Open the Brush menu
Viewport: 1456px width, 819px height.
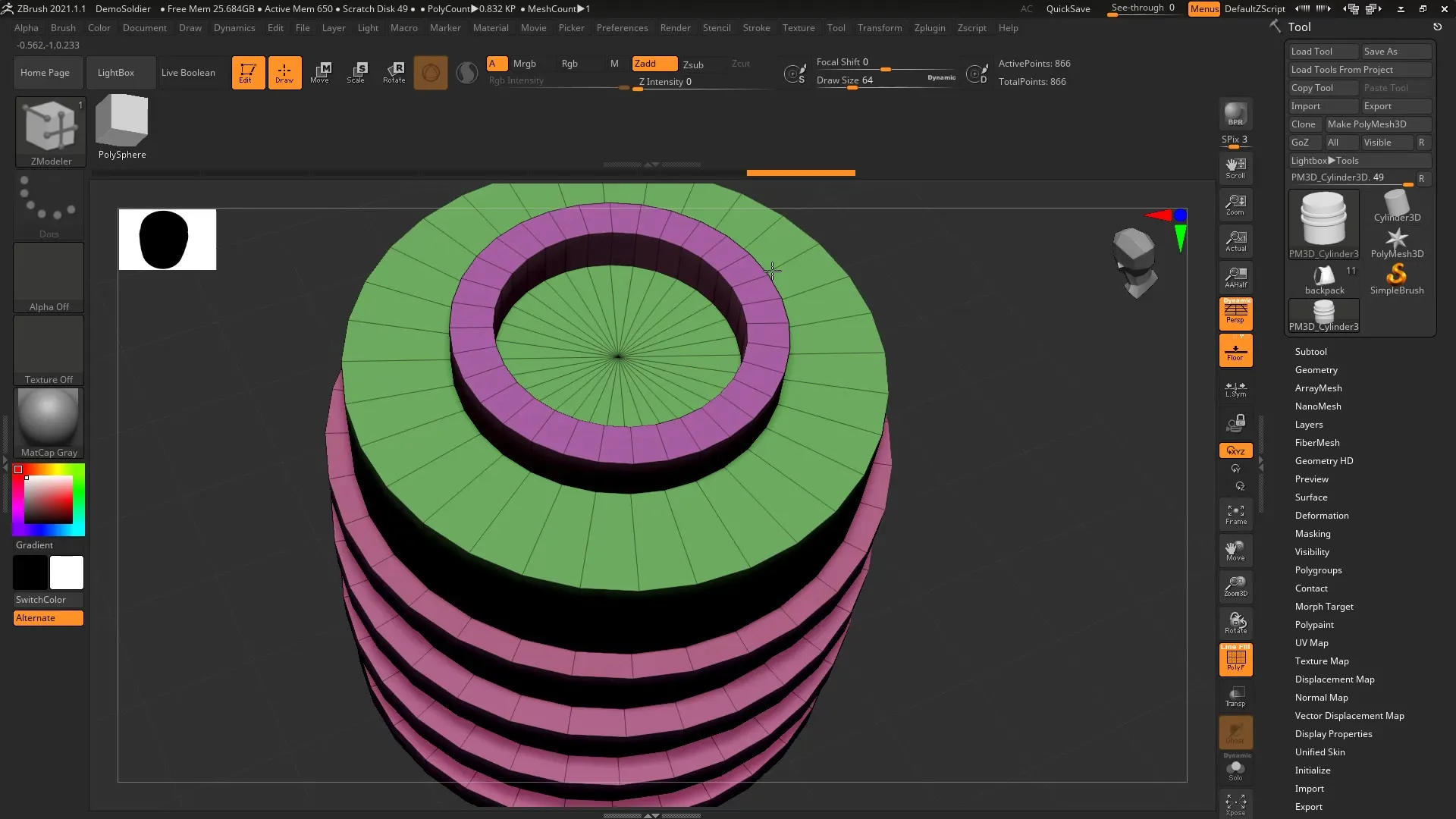[63, 28]
